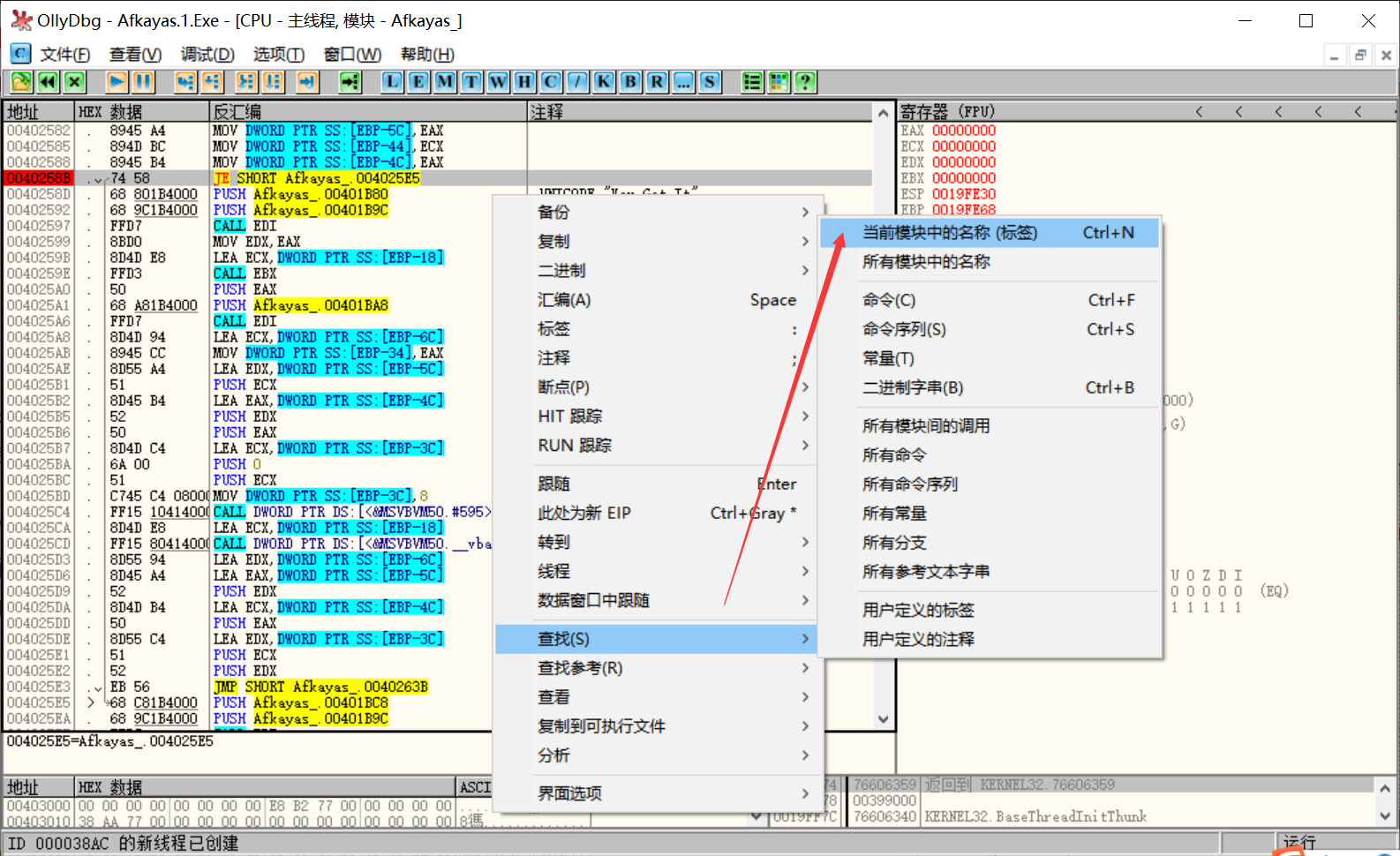
Task: Choose 二进制字串(B) from the submenu
Action: click(990, 387)
